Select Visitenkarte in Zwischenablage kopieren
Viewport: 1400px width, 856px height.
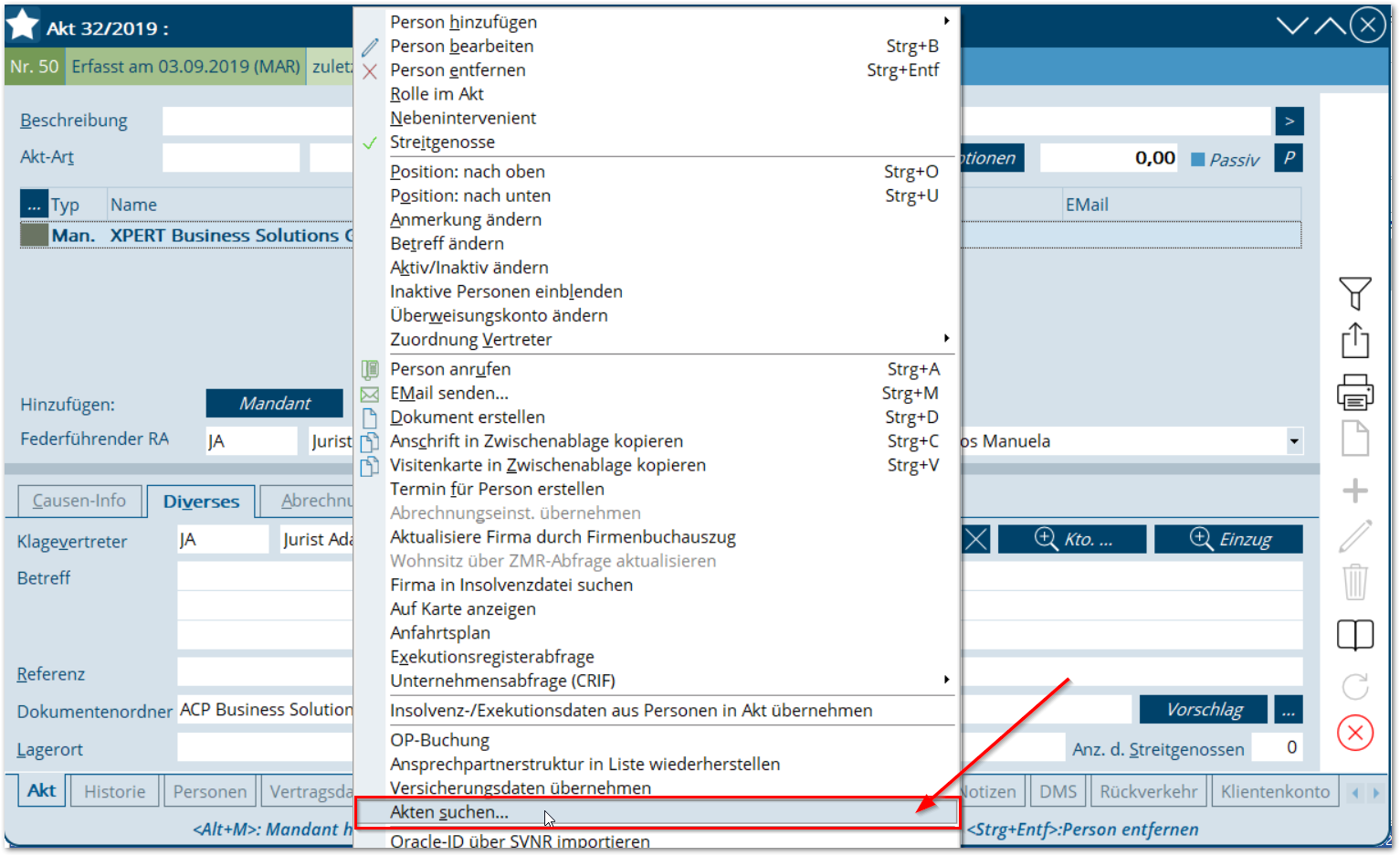point(657,466)
